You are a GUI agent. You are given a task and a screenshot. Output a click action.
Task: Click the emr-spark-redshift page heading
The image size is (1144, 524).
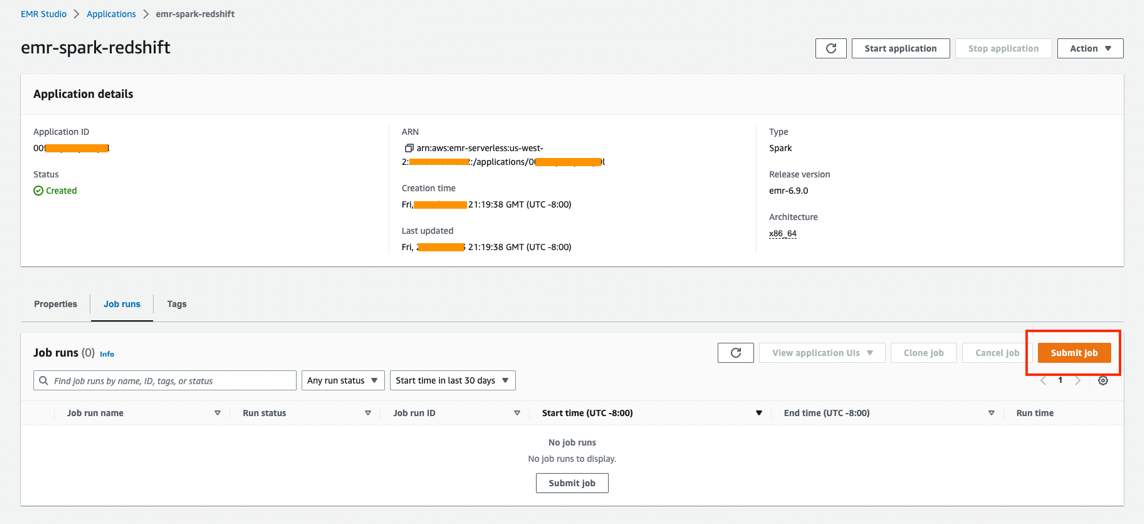point(96,47)
